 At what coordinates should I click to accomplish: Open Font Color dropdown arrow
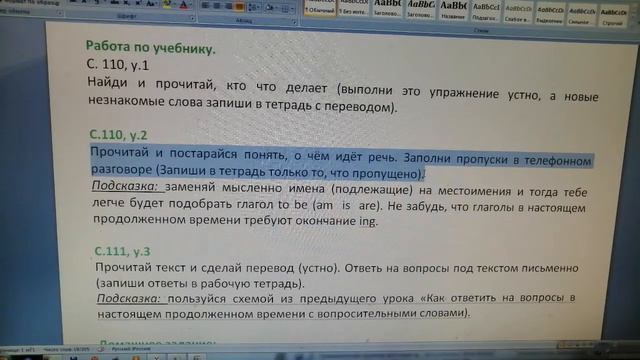click(x=191, y=4)
